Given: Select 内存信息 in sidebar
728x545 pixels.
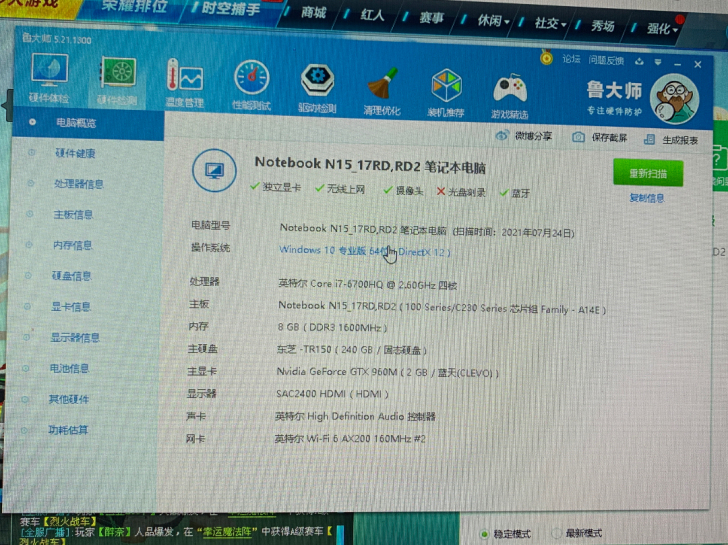Looking at the screenshot, I should tap(72, 245).
